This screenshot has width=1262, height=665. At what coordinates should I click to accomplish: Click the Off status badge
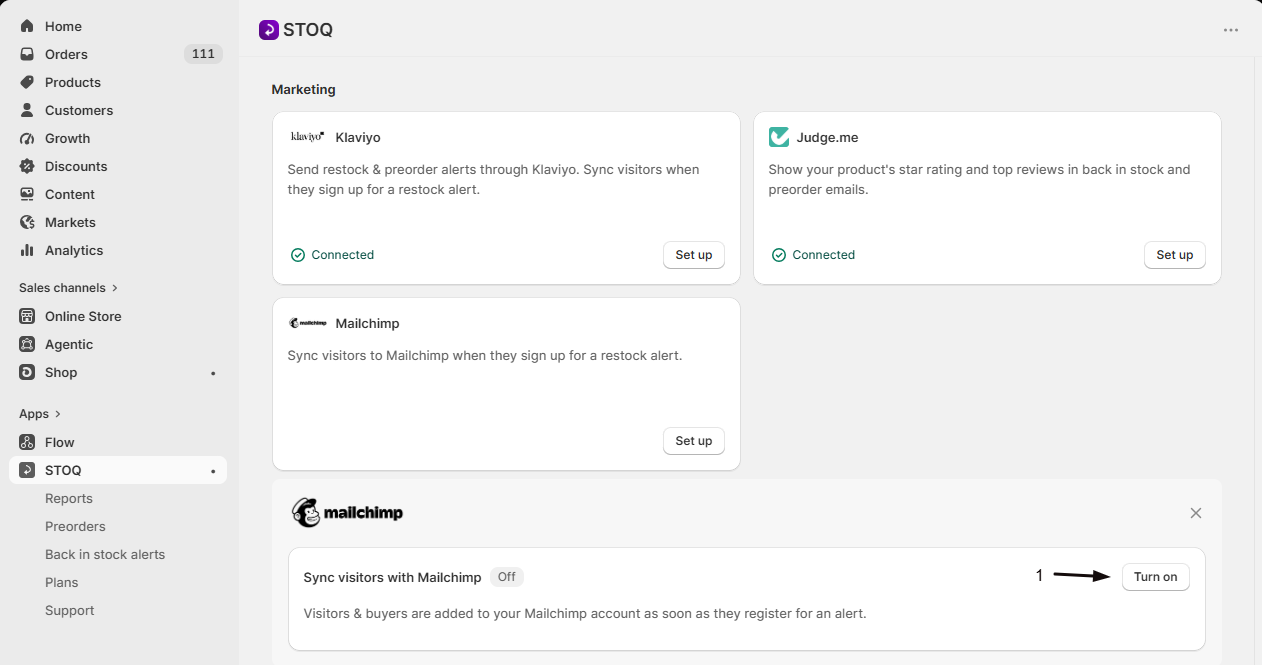pos(507,577)
